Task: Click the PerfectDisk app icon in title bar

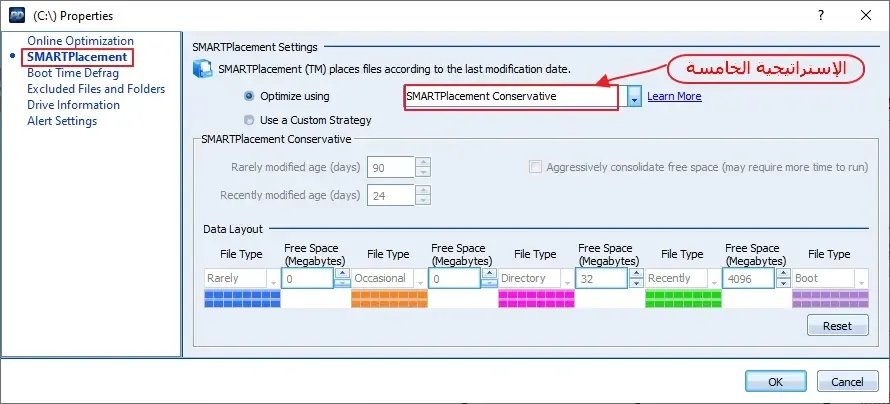Action: [x=17, y=15]
